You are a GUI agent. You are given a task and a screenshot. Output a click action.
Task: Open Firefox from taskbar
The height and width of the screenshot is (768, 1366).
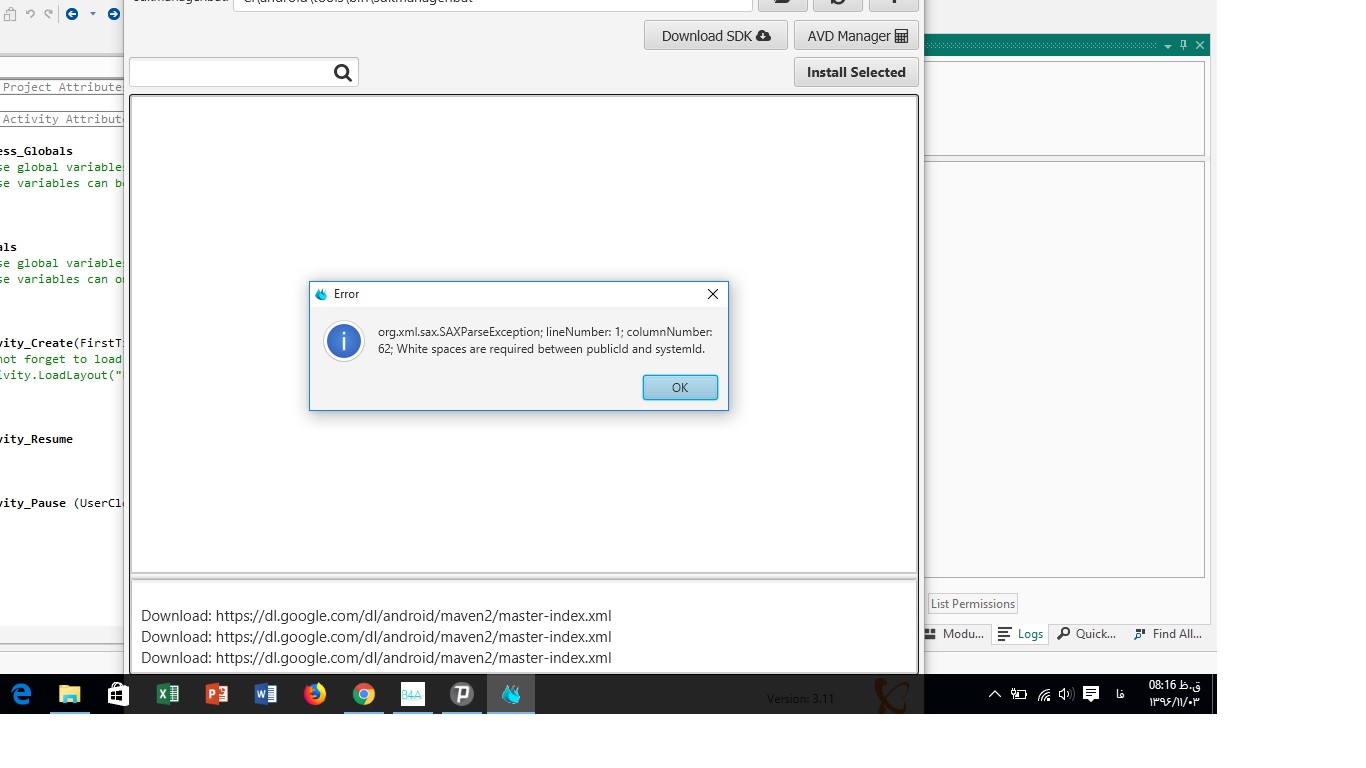pyautogui.click(x=314, y=694)
